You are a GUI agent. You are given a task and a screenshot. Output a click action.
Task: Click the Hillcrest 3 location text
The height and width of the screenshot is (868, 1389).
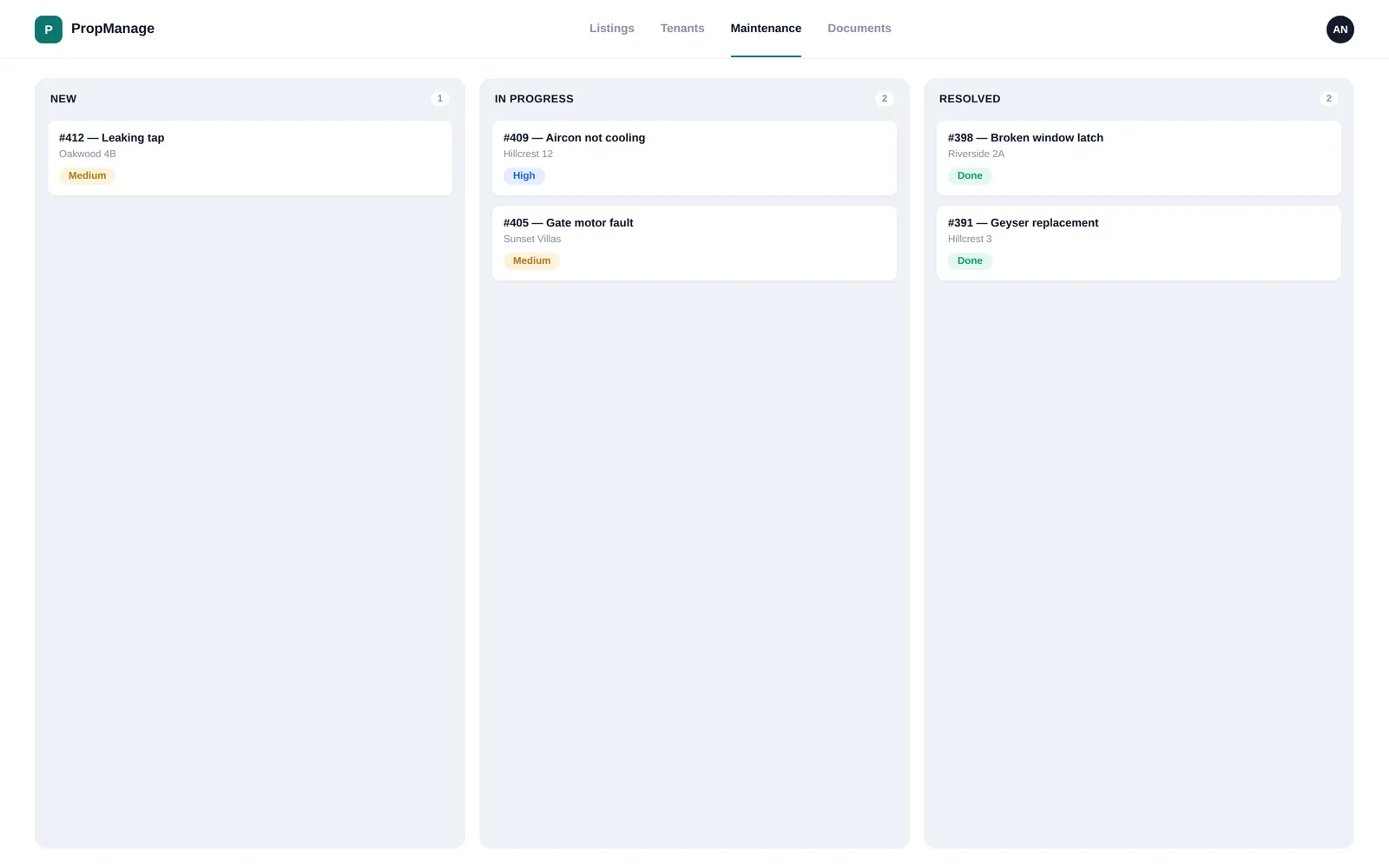coord(970,240)
